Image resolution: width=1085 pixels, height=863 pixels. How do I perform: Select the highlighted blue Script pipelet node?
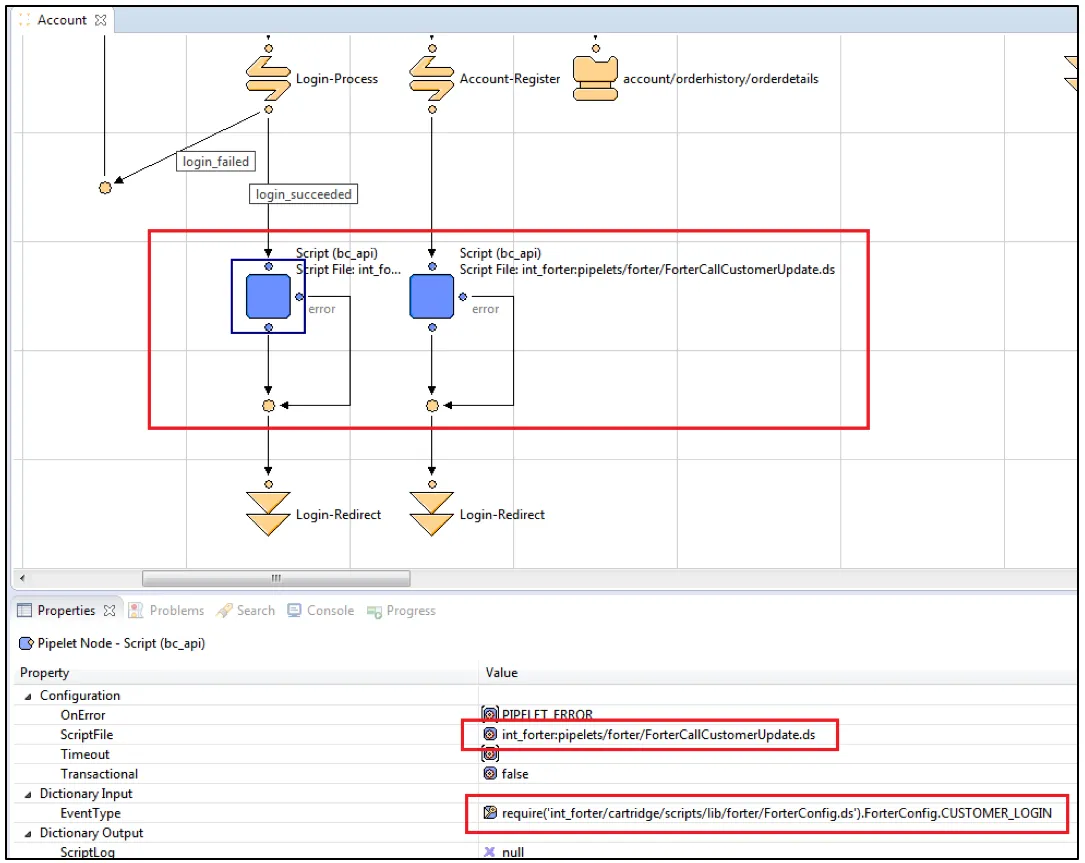(268, 296)
